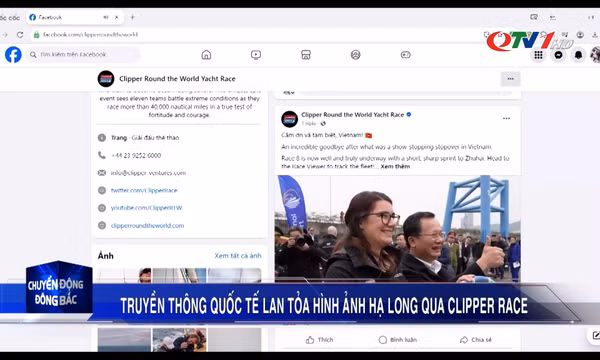Viewport: 600px width, 360px height.
Task: Click the phone number +44 23 9252 6000
Action: pos(136,155)
